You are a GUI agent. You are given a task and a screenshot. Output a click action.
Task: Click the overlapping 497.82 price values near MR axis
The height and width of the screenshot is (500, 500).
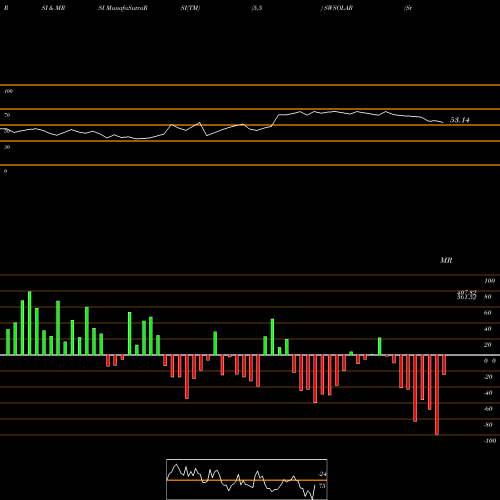click(x=466, y=295)
